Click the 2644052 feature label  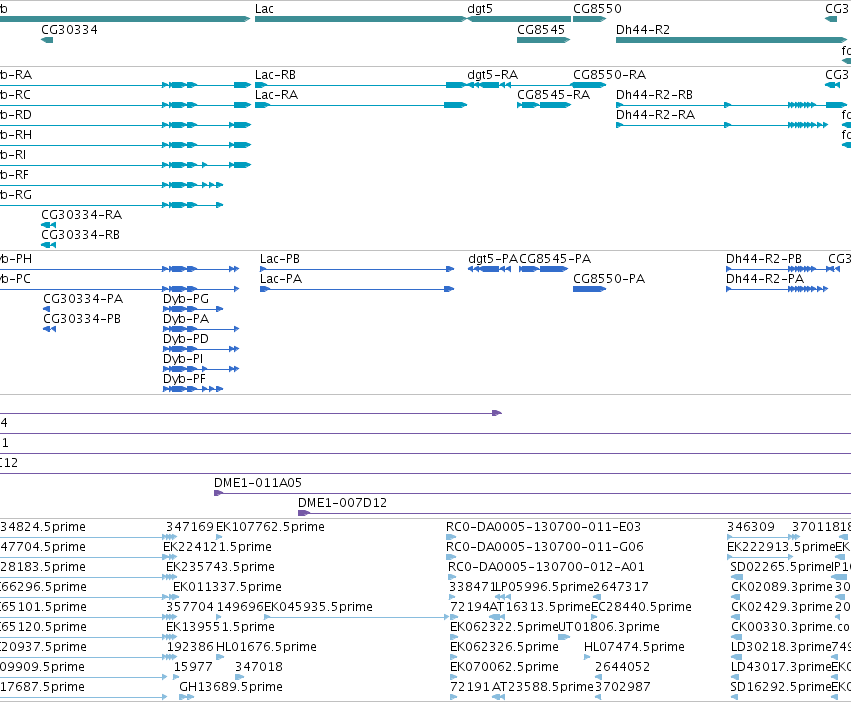coord(622,667)
